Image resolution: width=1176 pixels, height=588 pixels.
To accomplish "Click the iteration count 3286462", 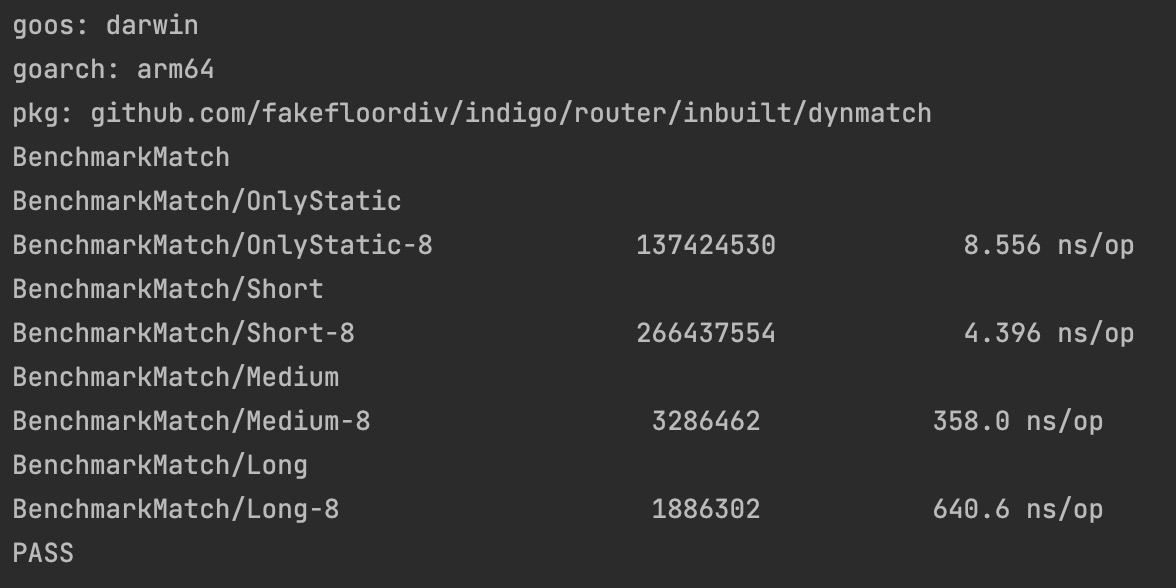I will click(706, 421).
